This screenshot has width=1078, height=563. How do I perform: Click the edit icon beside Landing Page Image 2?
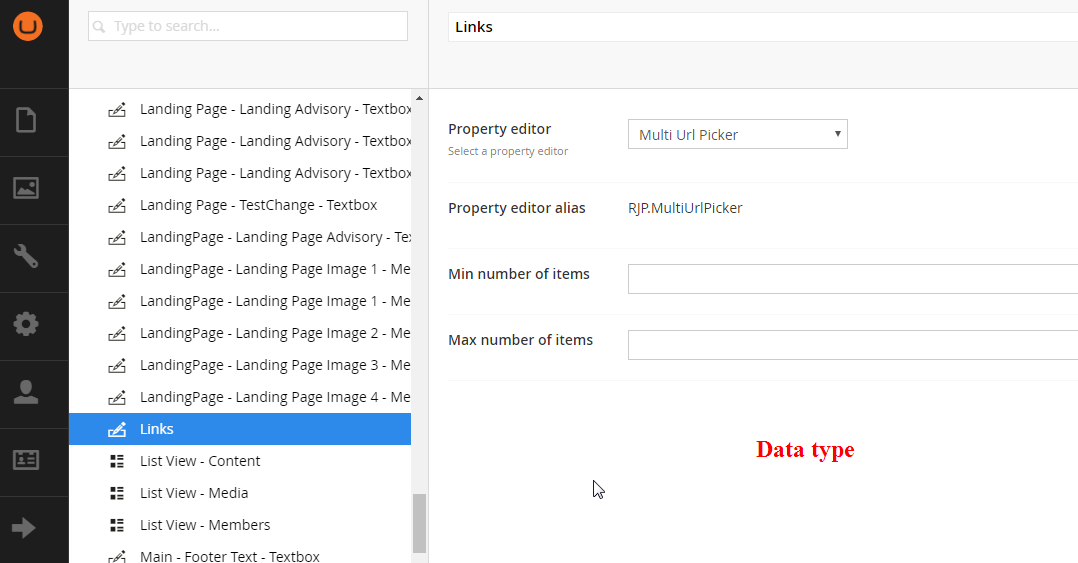117,333
